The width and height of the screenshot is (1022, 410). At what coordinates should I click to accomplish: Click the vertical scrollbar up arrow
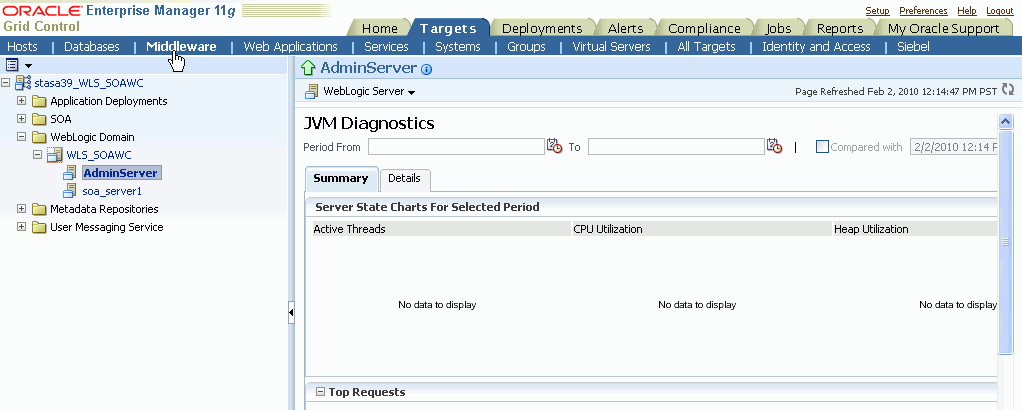click(x=1005, y=121)
